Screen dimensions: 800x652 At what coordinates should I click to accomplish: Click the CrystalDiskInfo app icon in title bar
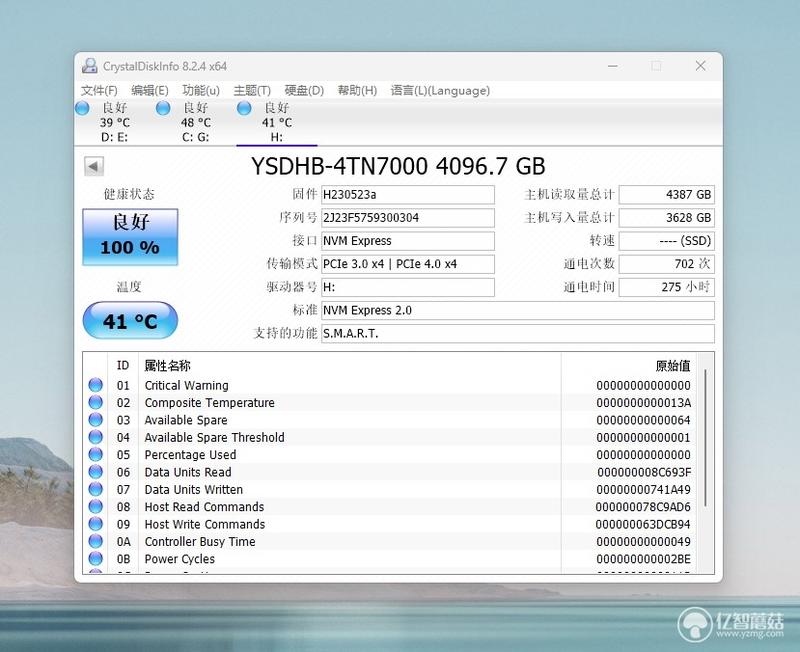click(89, 66)
